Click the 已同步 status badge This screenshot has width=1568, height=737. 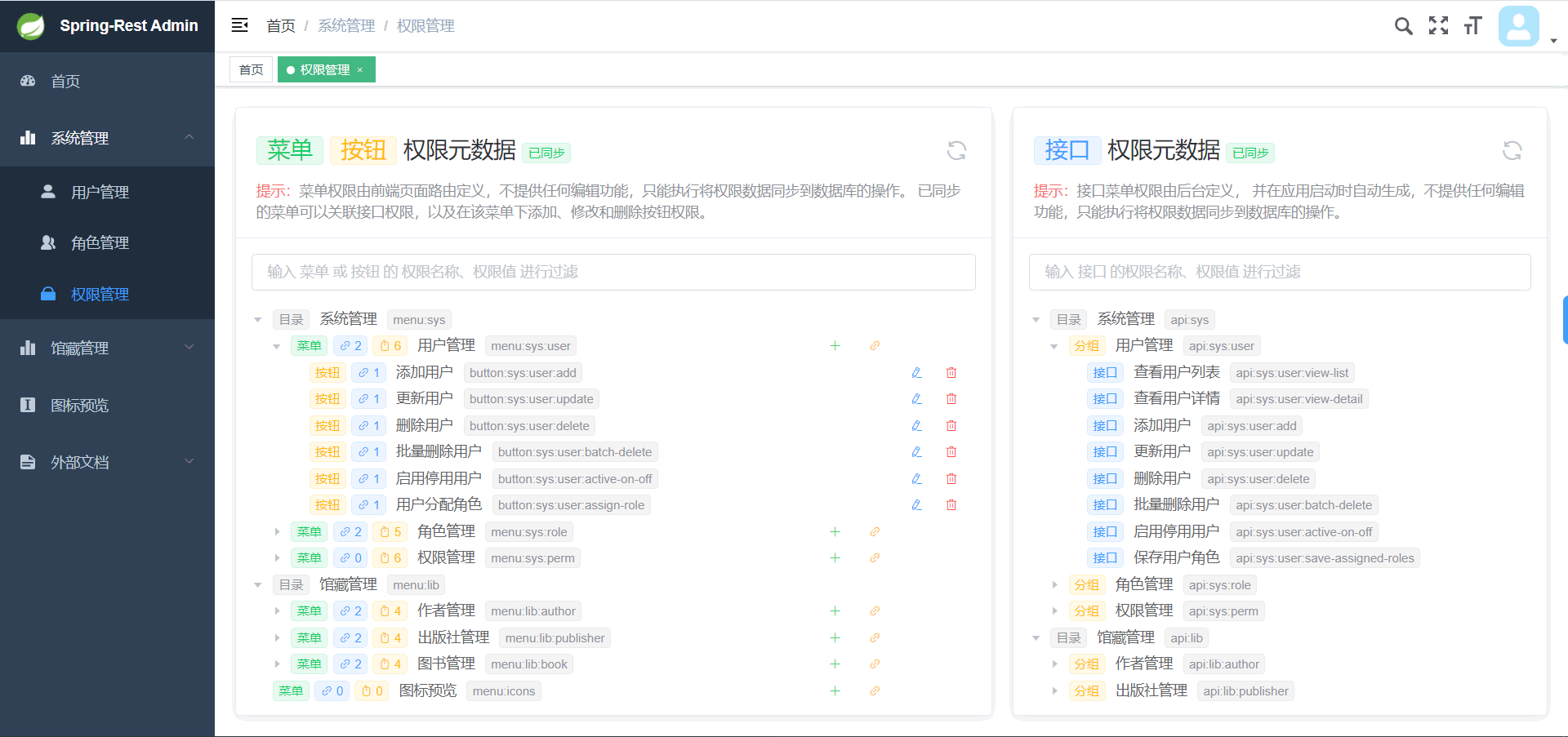click(x=546, y=152)
